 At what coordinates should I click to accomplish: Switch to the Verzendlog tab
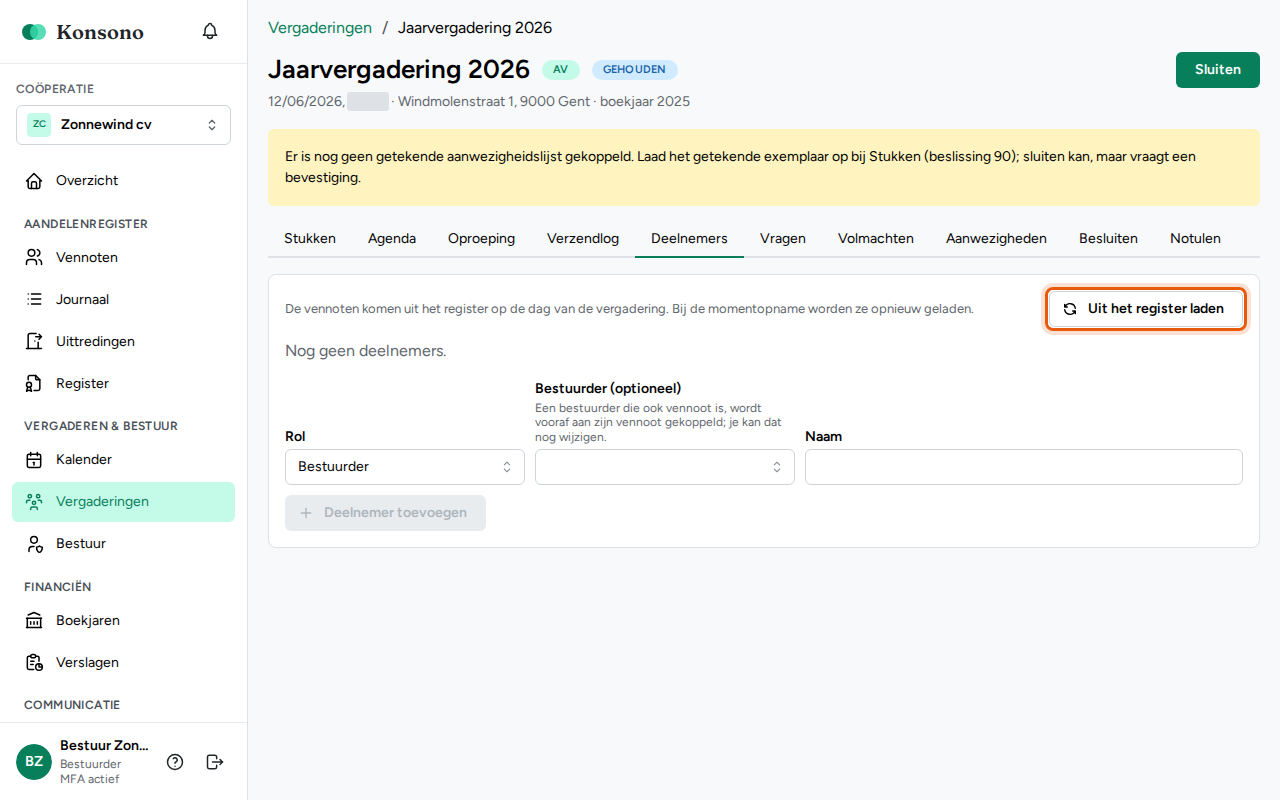583,239
